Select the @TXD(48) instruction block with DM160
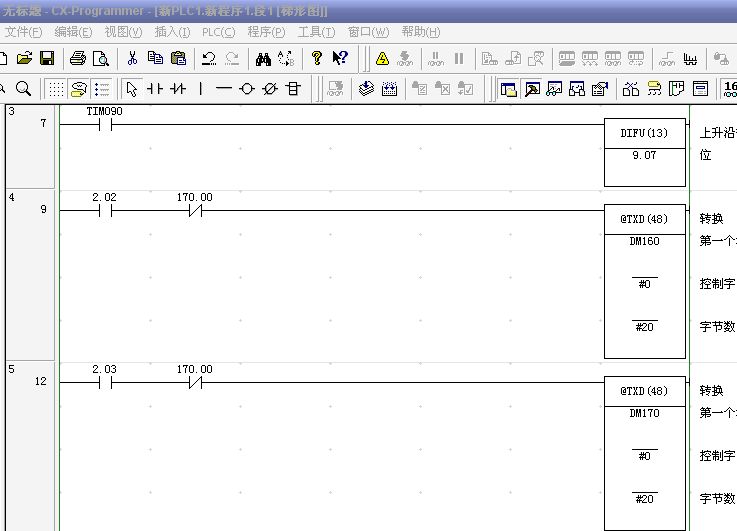 click(x=644, y=280)
